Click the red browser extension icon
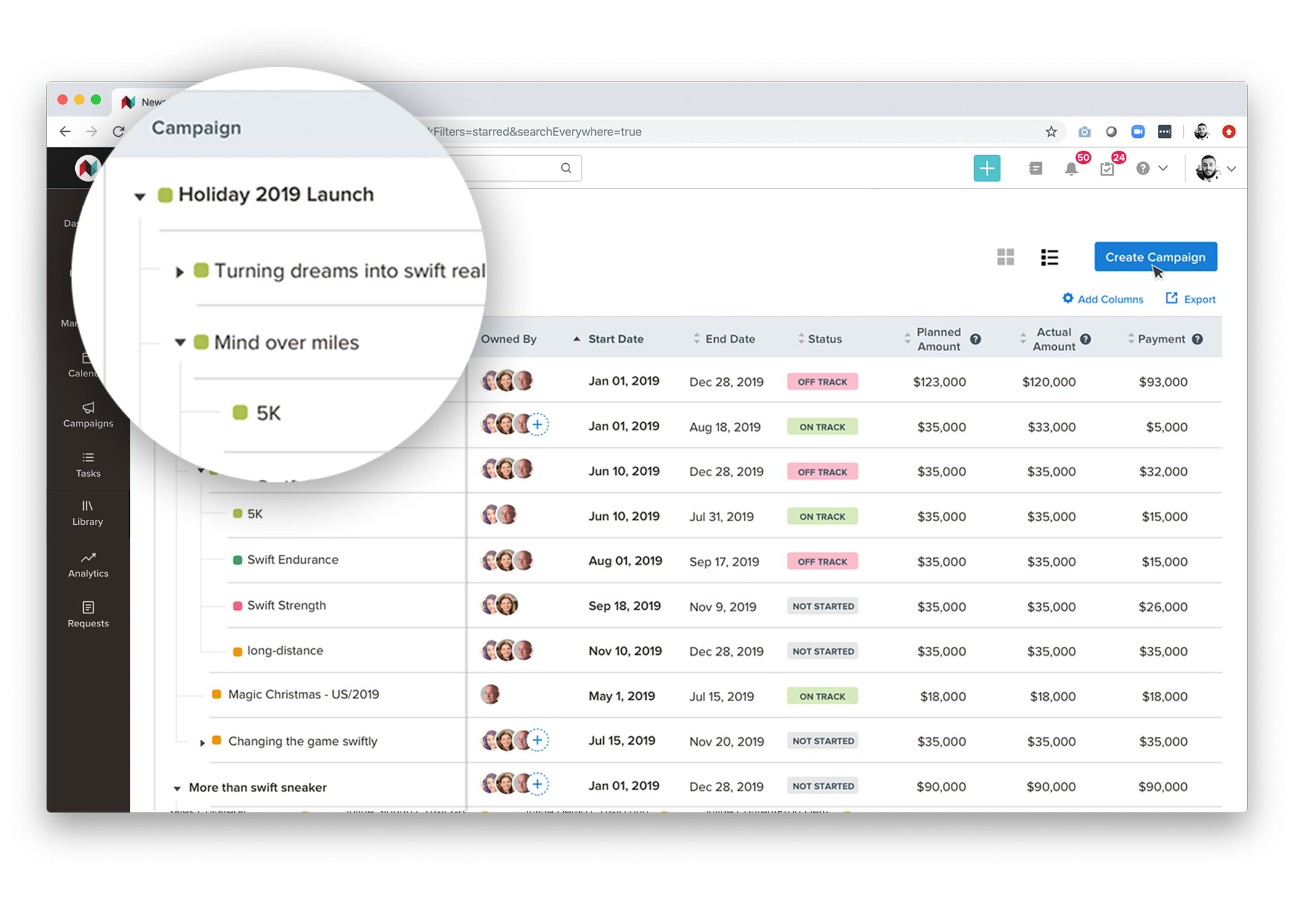1294x924 pixels. click(x=1229, y=132)
